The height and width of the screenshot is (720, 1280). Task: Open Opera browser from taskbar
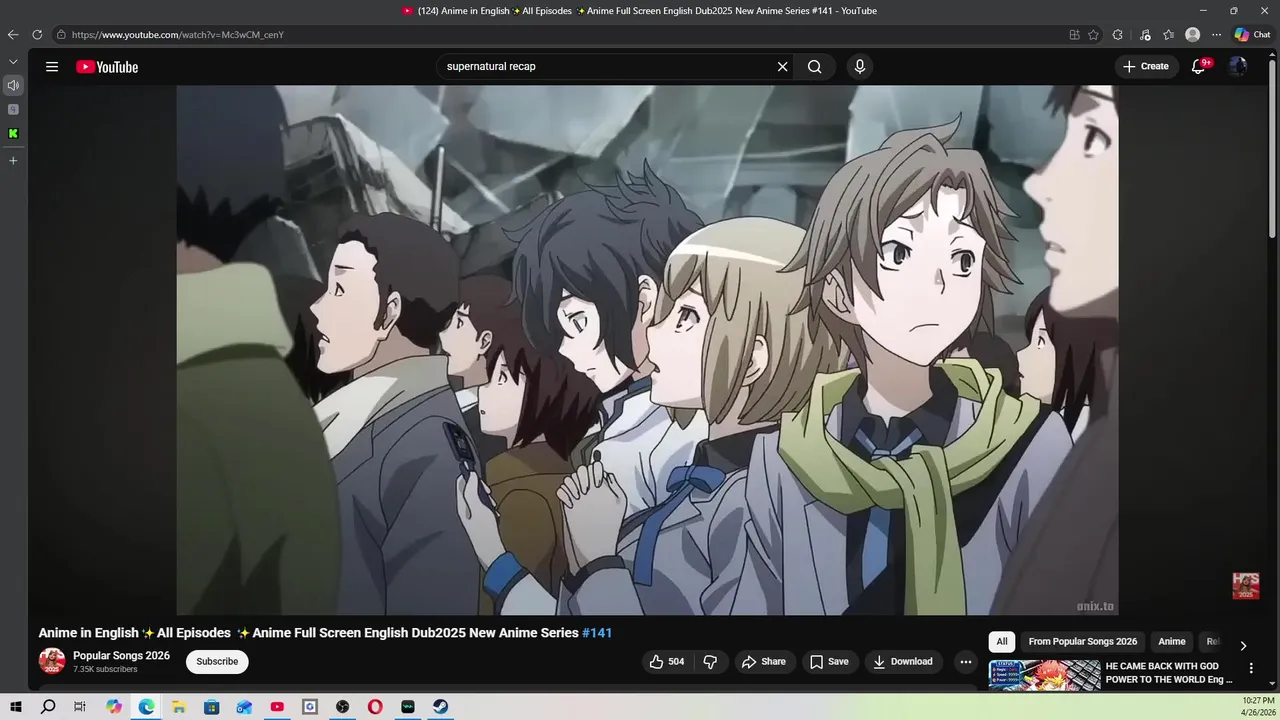coord(375,707)
